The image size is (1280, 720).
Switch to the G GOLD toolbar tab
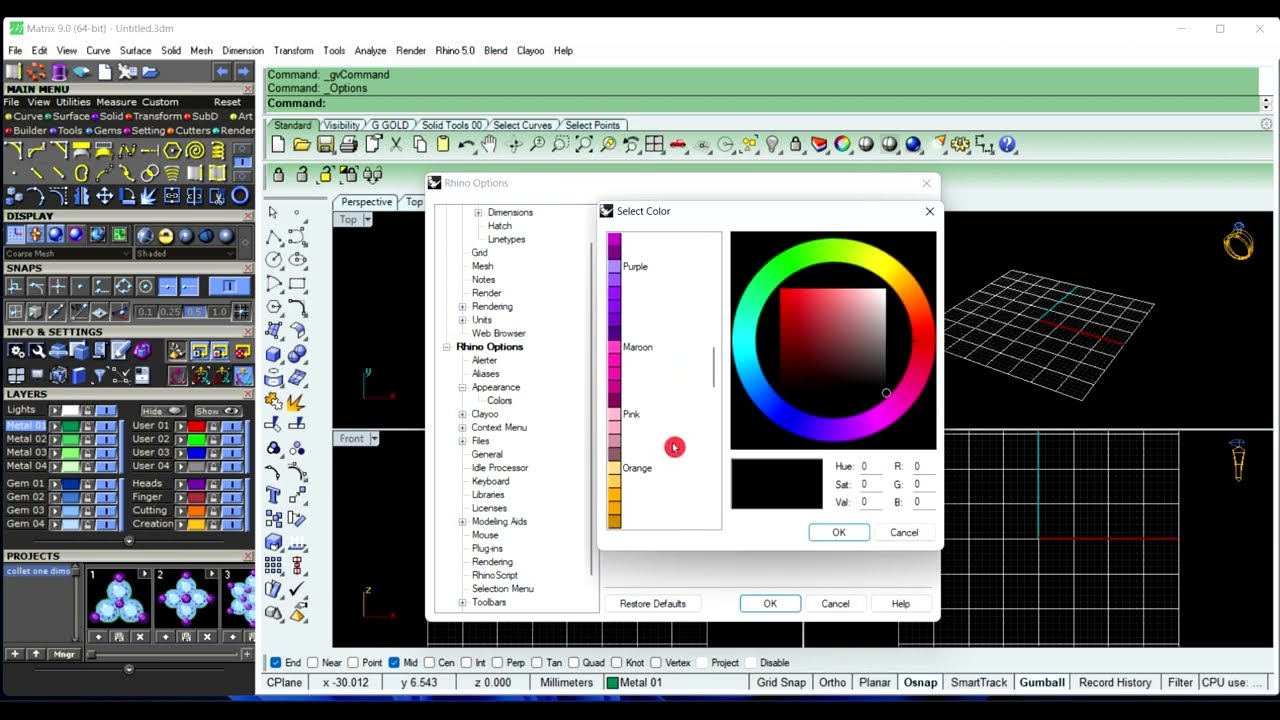coord(390,125)
